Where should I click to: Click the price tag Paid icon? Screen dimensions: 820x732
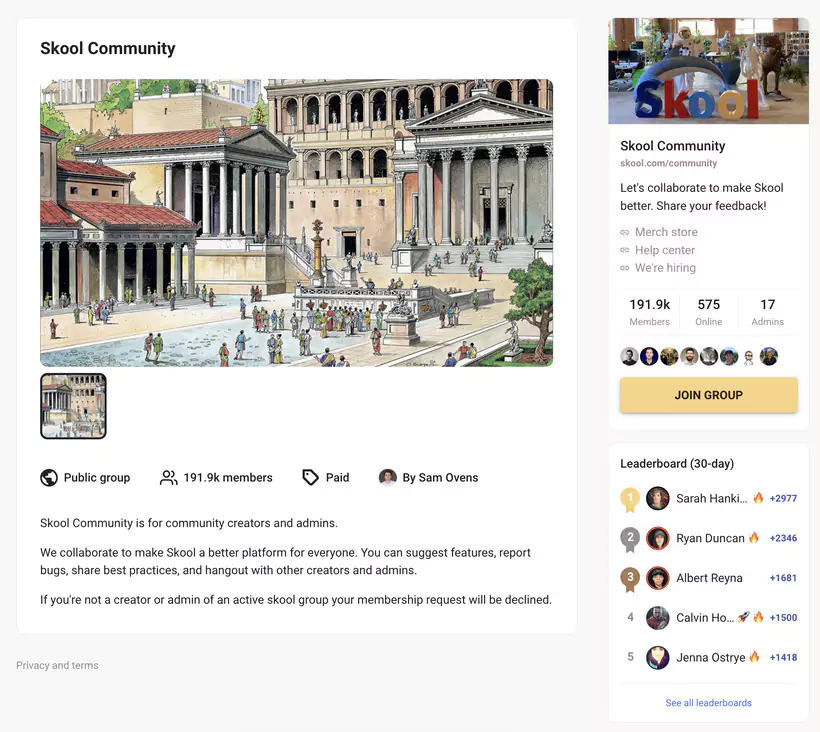311,477
